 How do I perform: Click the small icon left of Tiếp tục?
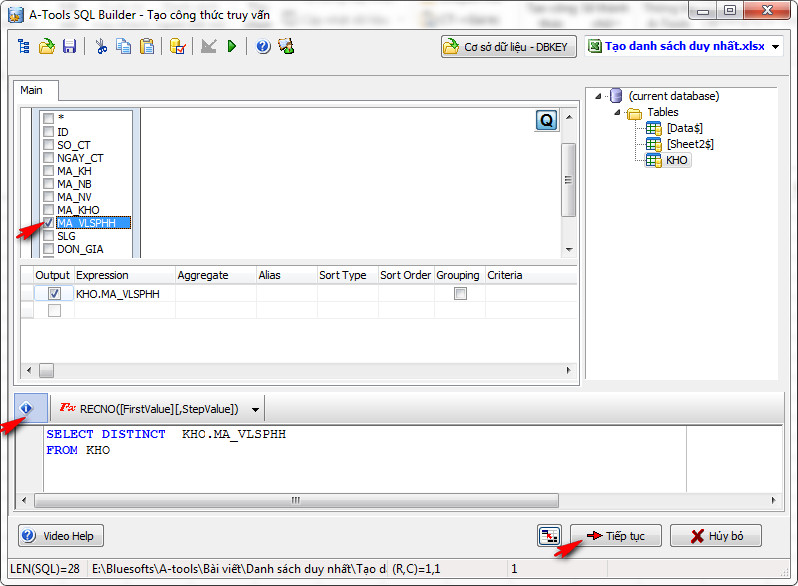(548, 536)
